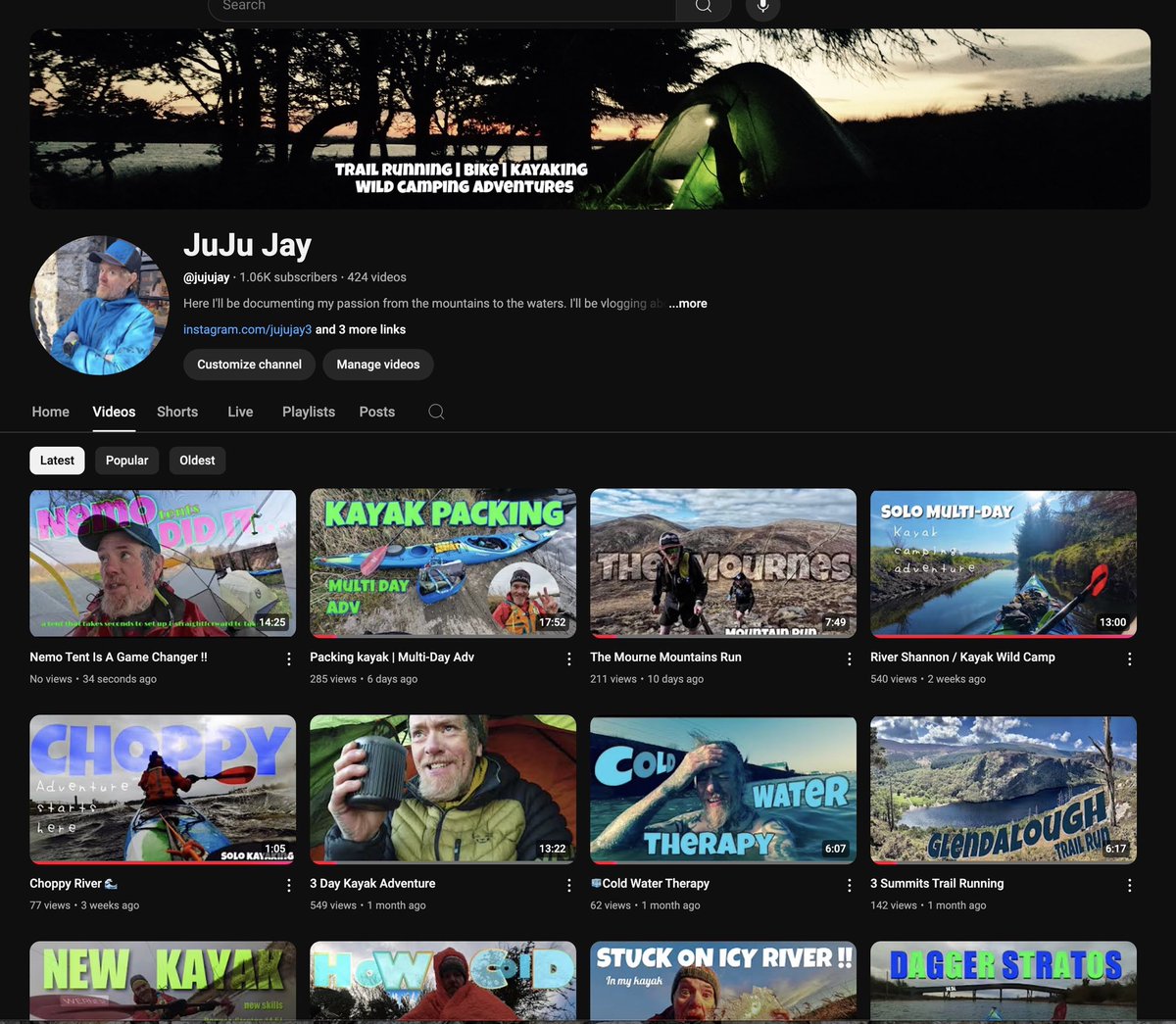
Task: Open '3 Day Kayak Adventure' title
Action: coord(372,884)
